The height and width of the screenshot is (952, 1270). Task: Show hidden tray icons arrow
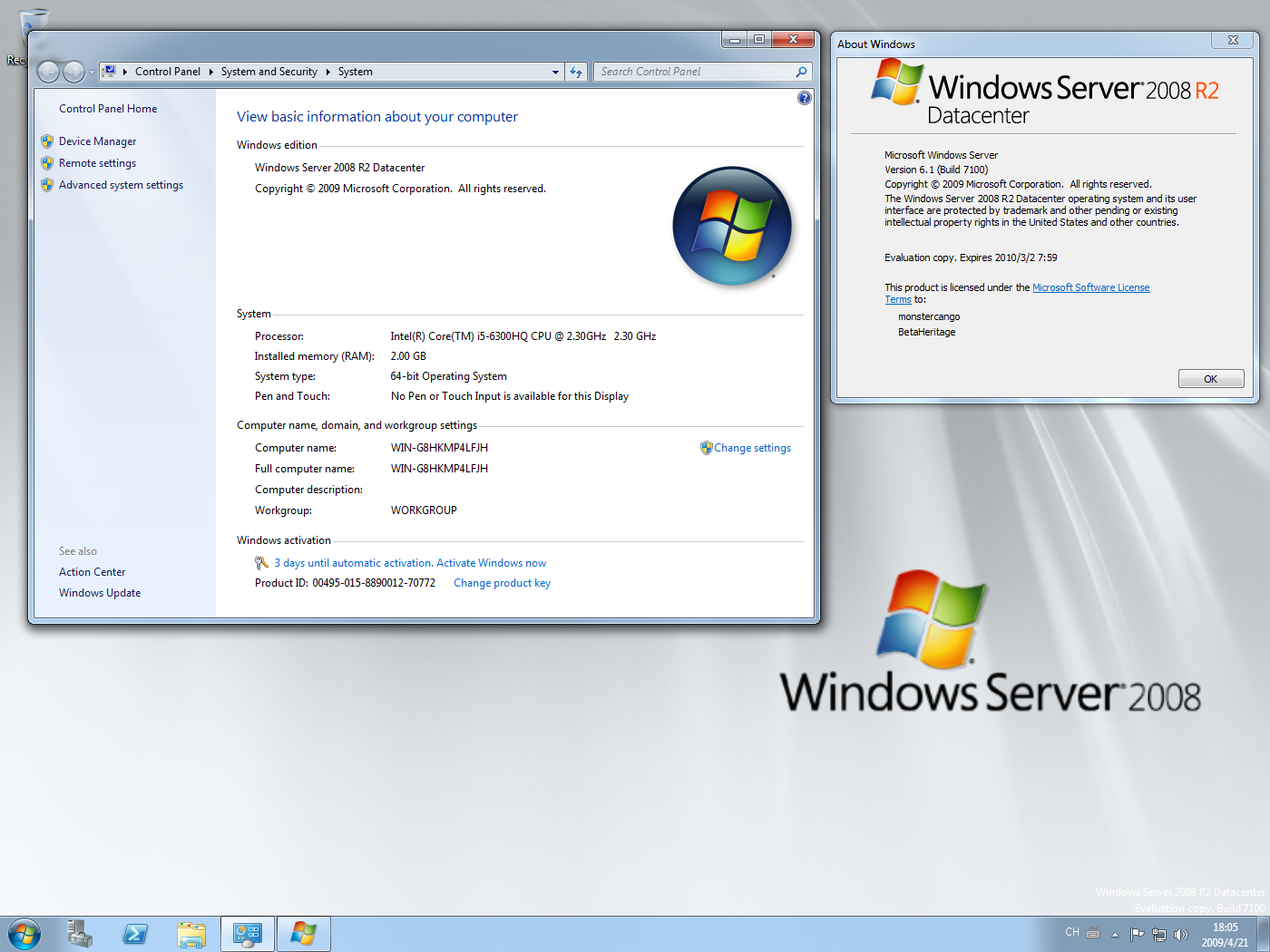tap(1115, 934)
